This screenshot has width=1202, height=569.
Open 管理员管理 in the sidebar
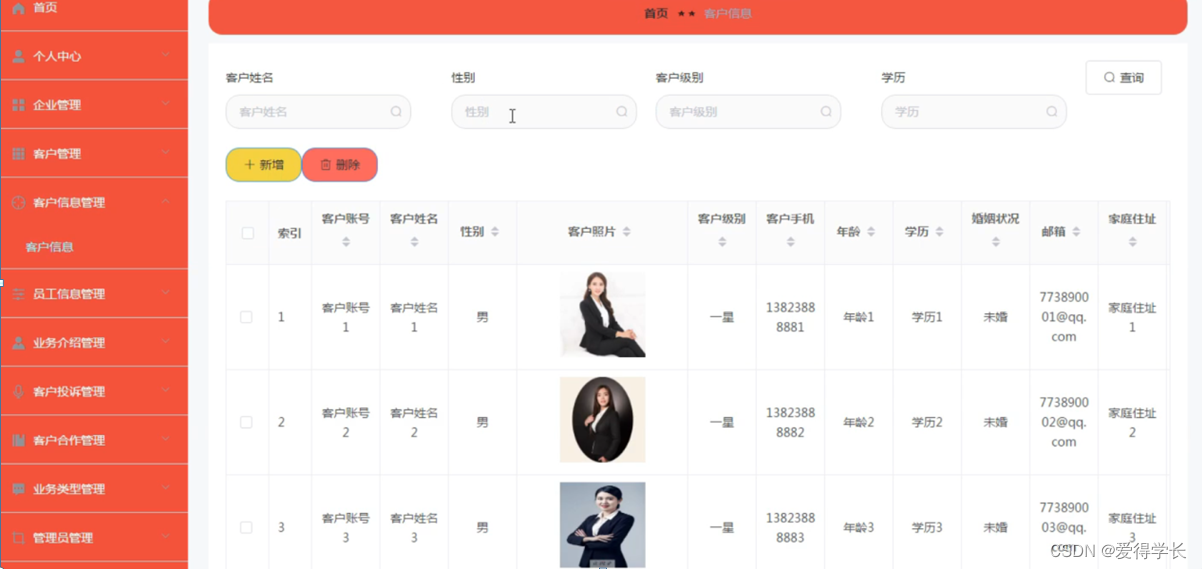(94, 538)
